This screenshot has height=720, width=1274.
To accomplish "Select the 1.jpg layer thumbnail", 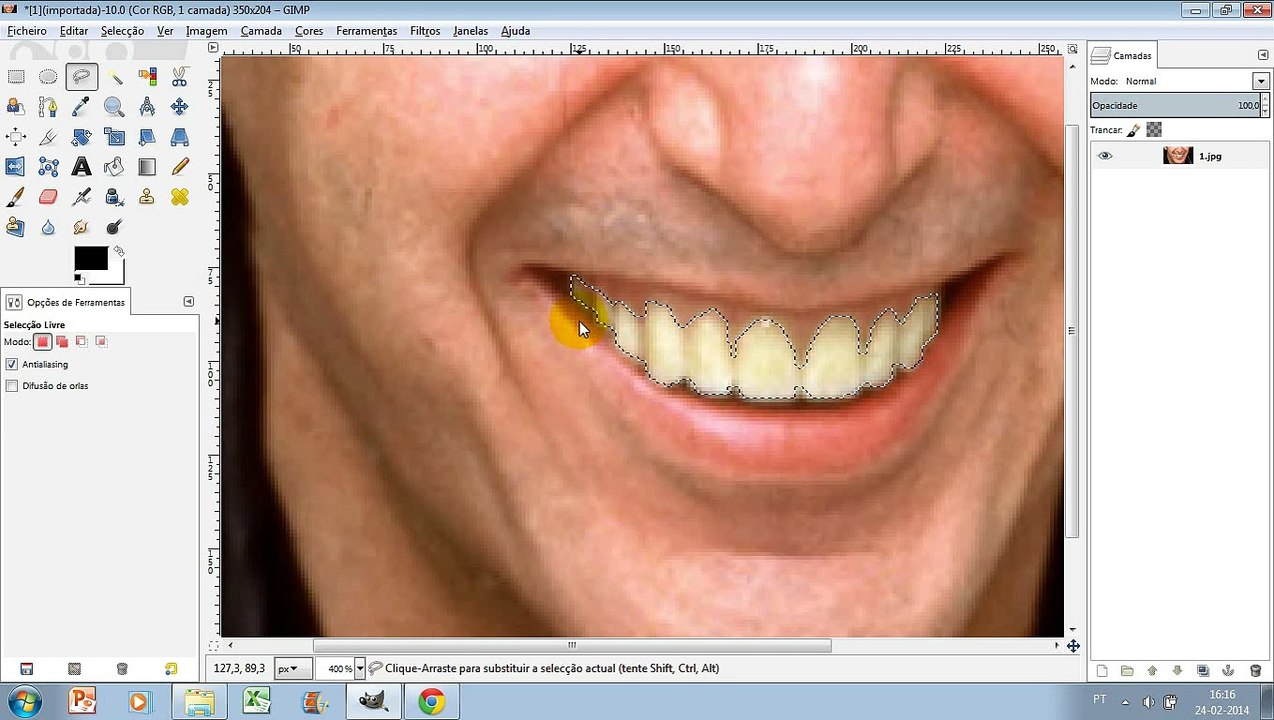I will (1178, 156).
